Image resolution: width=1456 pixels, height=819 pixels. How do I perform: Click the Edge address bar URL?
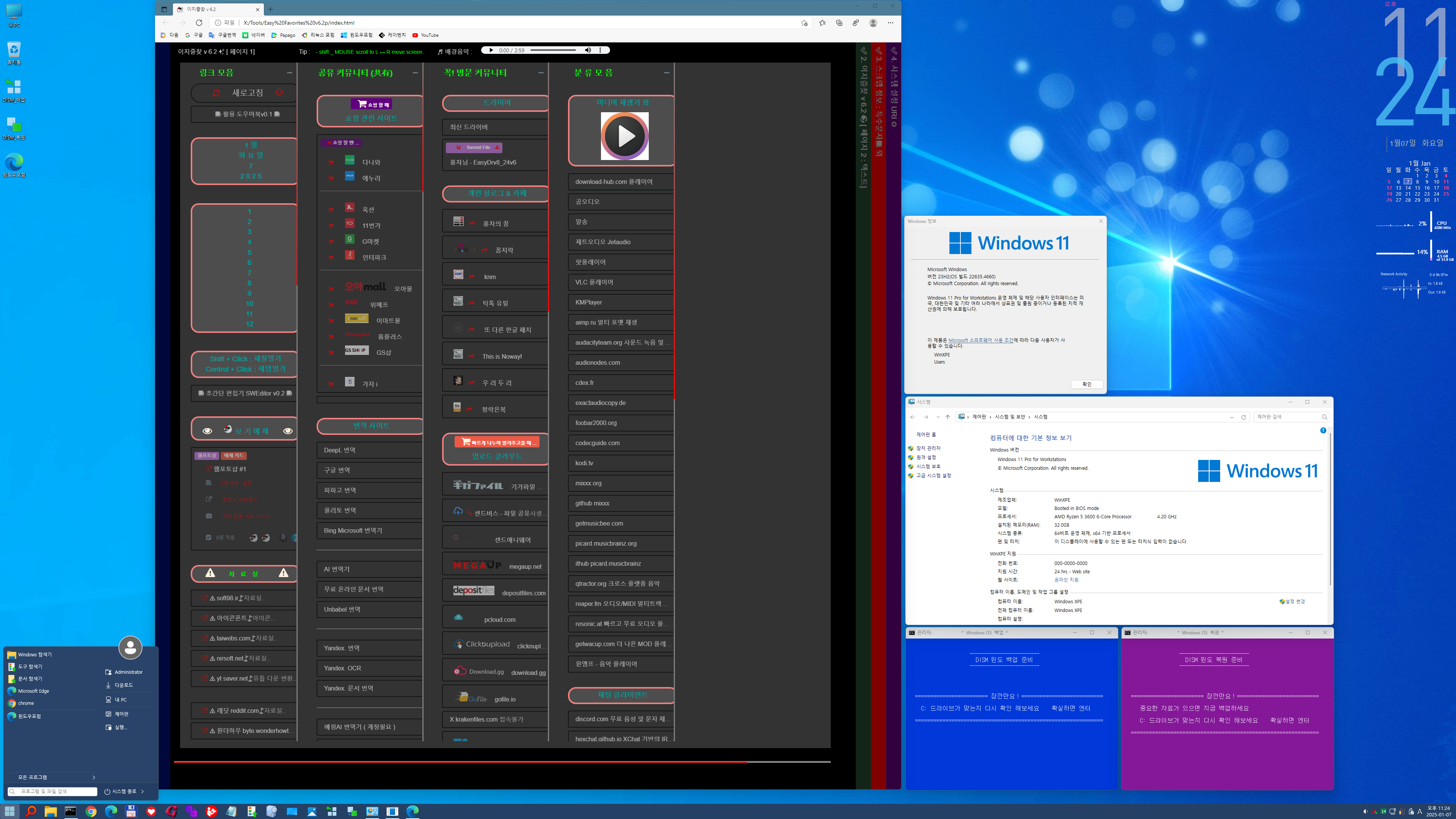[299, 23]
